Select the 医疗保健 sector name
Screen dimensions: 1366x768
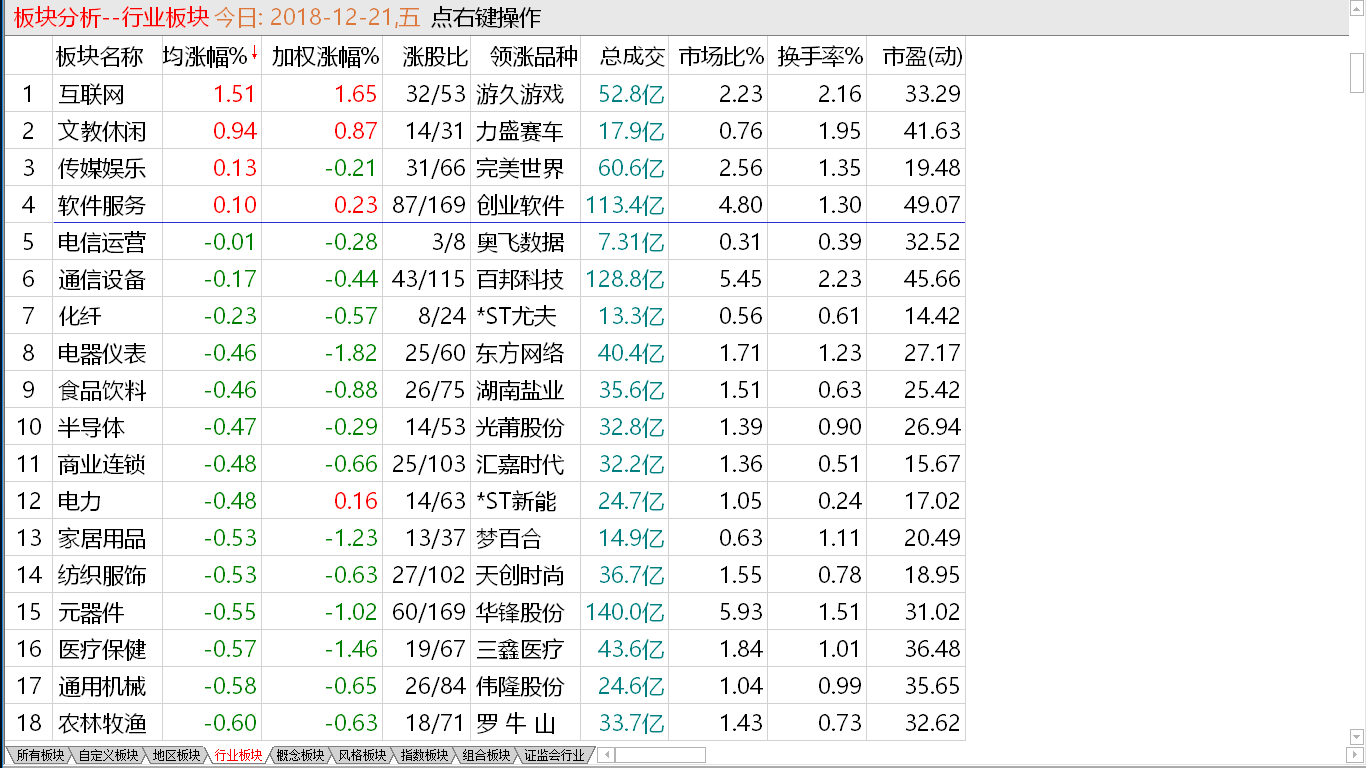[101, 649]
